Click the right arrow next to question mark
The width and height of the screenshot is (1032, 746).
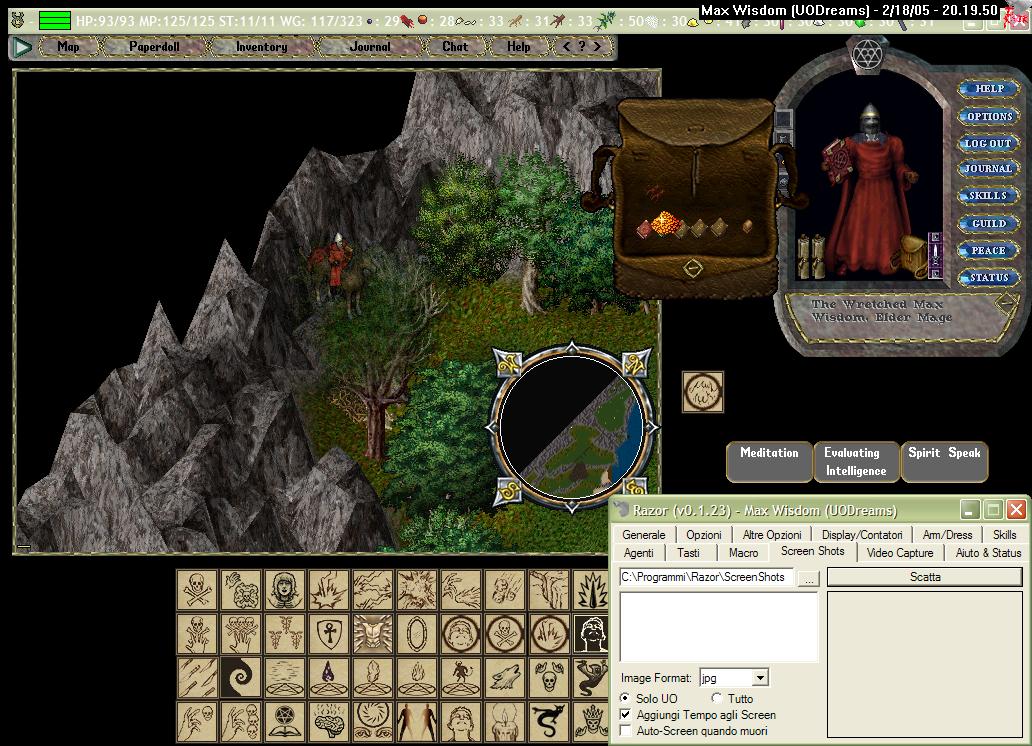[597, 46]
